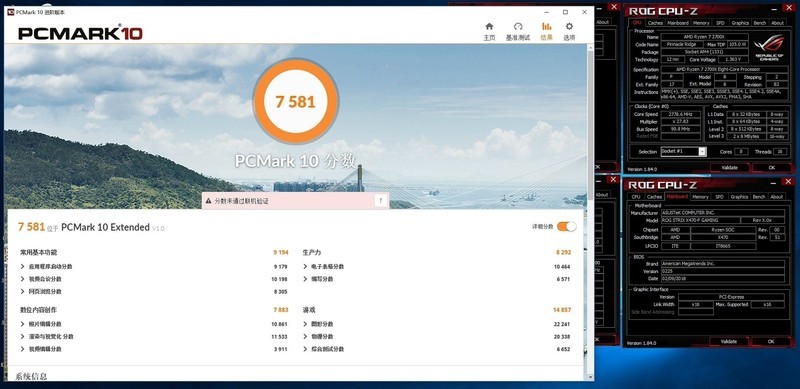Expand 渲染与视觉化 分数 row

pos(22,336)
